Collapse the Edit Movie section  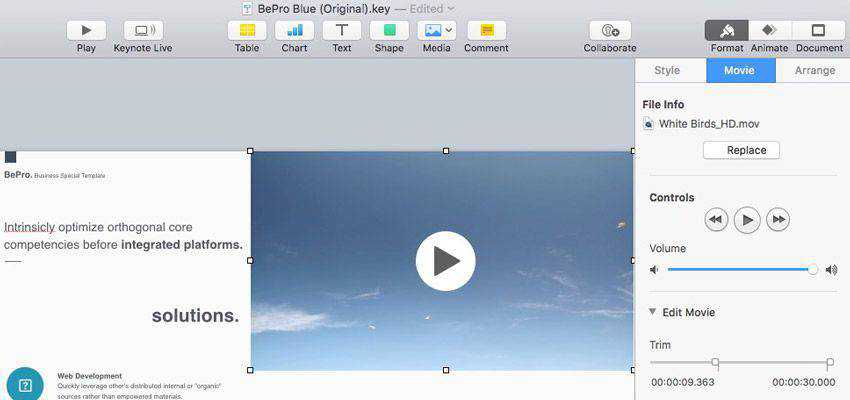coord(653,312)
